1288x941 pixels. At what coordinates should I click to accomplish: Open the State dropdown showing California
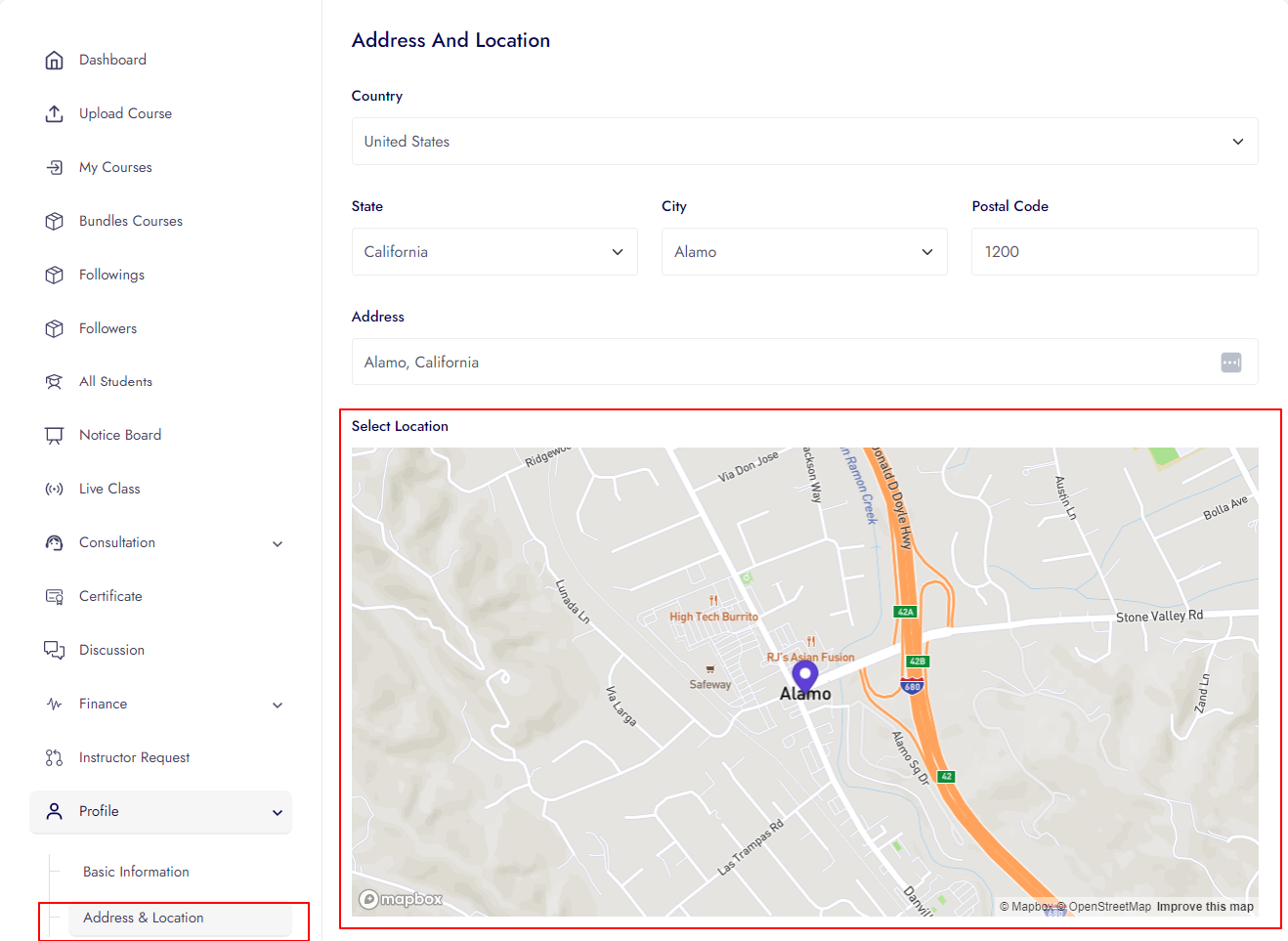click(x=494, y=252)
